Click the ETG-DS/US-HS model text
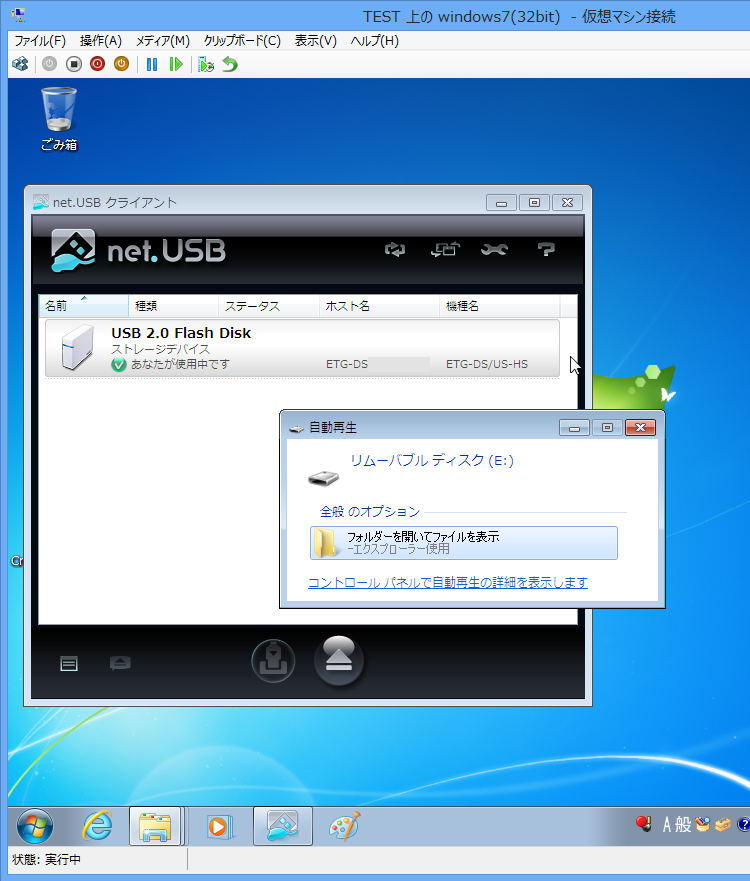Viewport: 750px width, 881px height. click(487, 364)
